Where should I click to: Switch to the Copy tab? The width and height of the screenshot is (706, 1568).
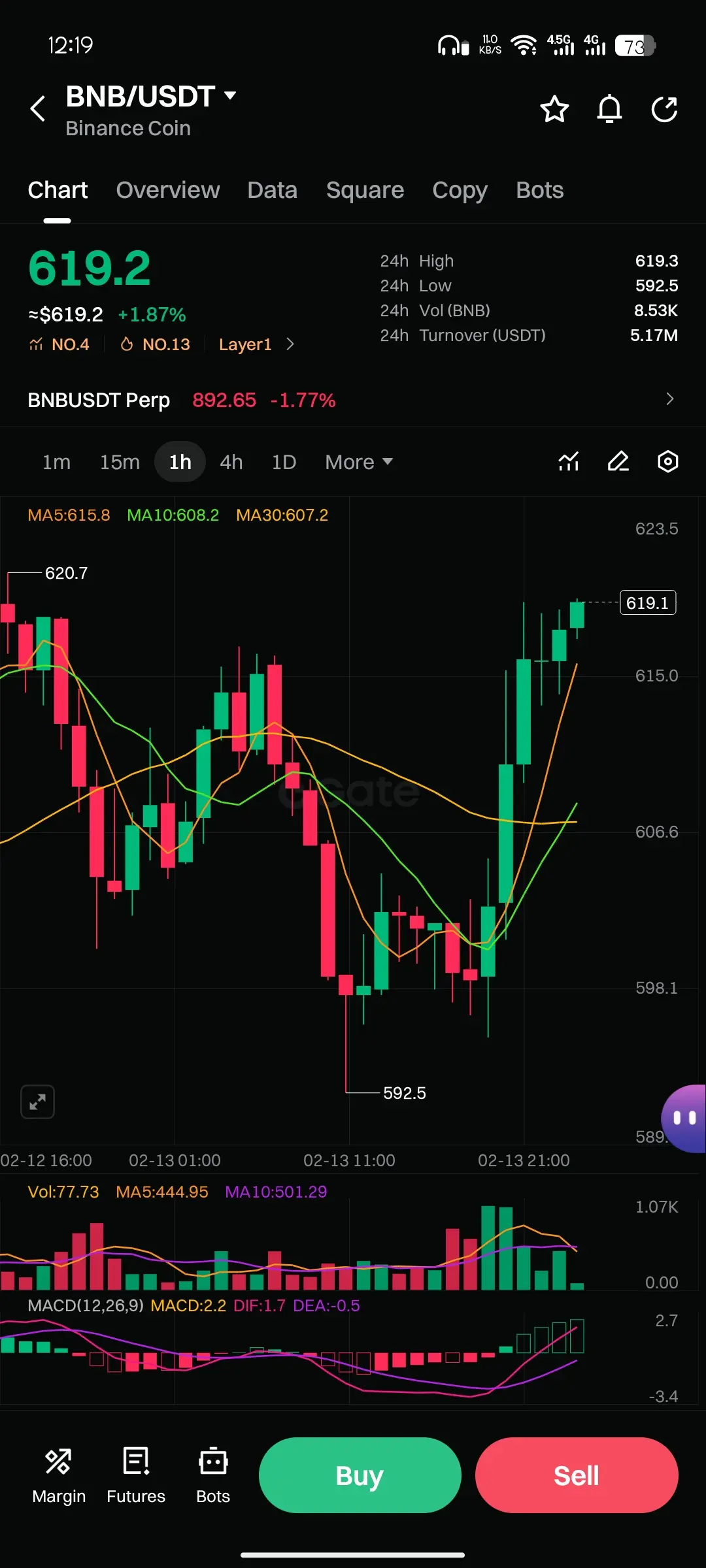point(460,190)
